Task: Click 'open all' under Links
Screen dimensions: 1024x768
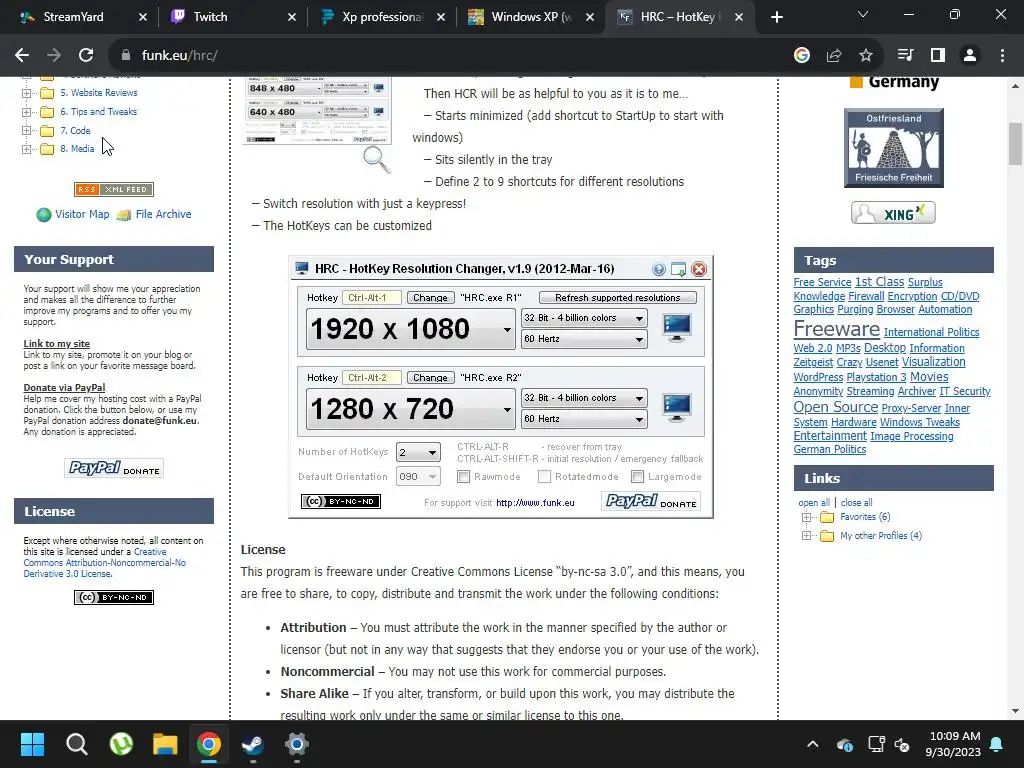Action: (x=814, y=502)
